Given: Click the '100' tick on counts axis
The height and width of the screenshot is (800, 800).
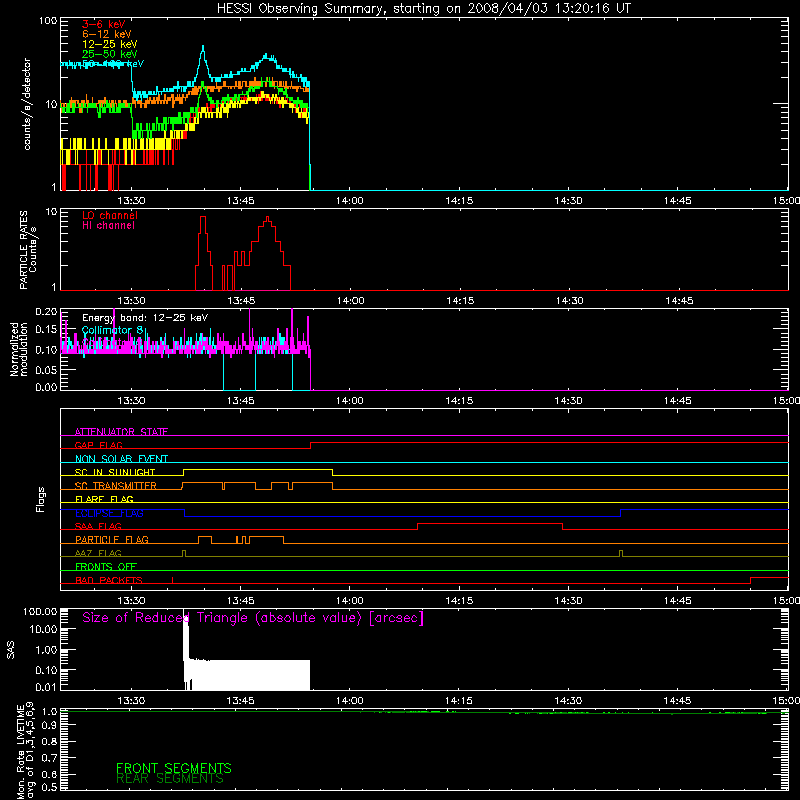Looking at the screenshot, I should pyautogui.click(x=48, y=21).
